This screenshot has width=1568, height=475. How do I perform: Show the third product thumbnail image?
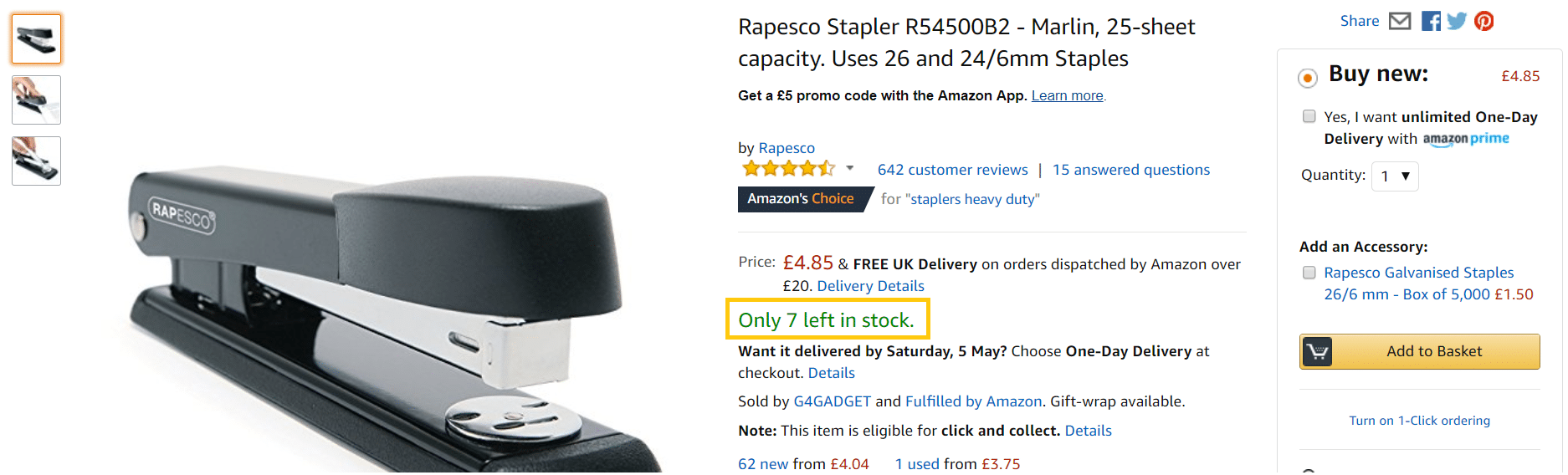point(37,161)
